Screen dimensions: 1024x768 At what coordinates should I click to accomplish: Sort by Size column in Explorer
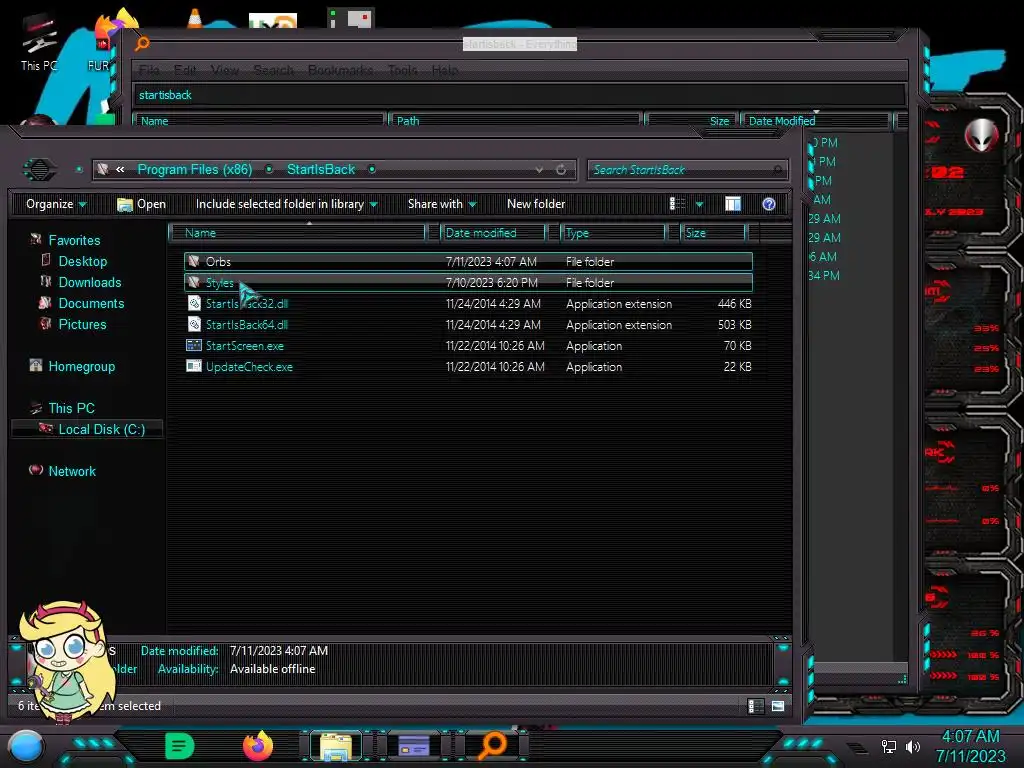pos(713,233)
